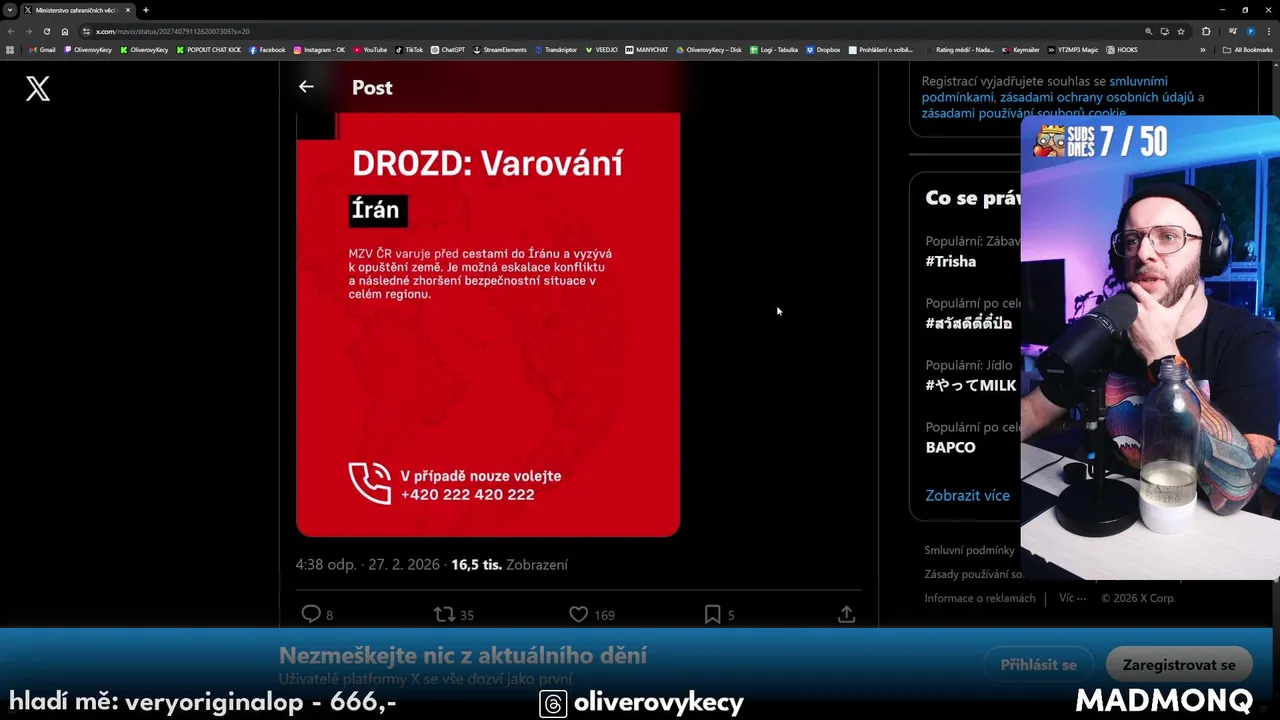The image size is (1280, 720).
Task: Open the All Bookmarks folder
Action: tap(1247, 49)
